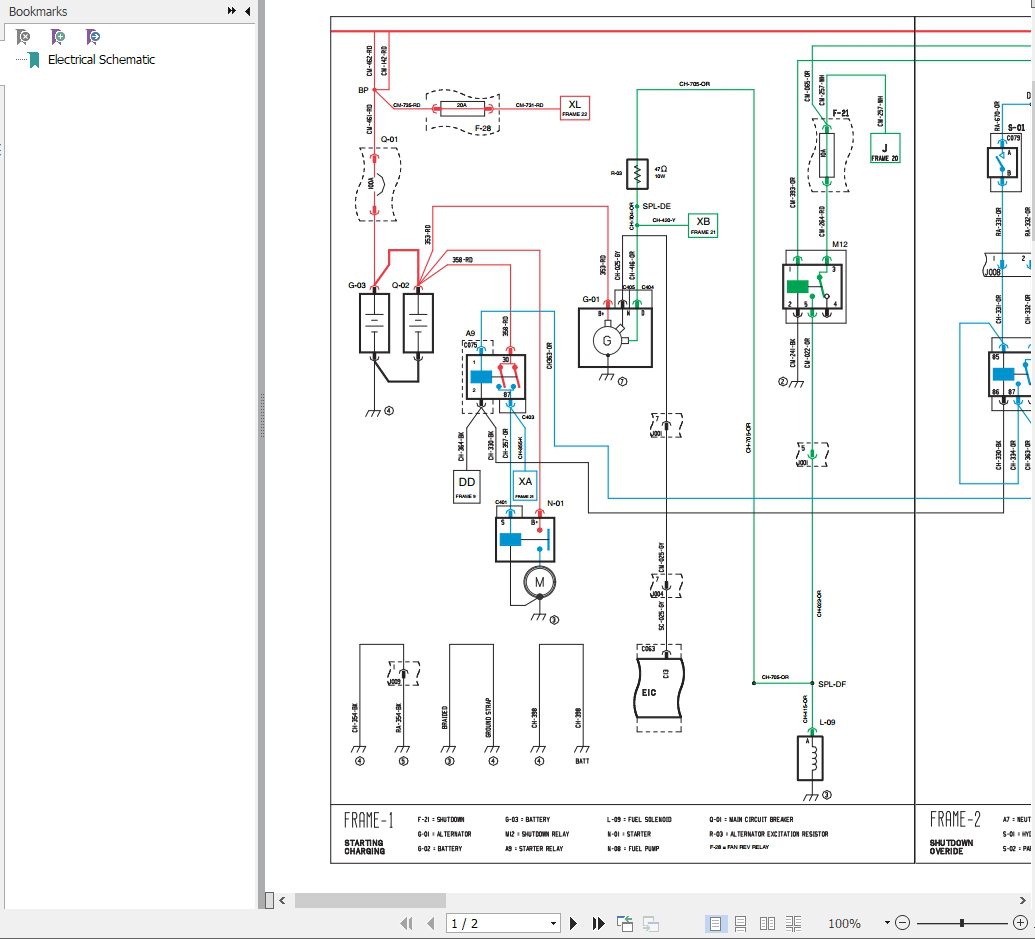The image size is (1035, 939).
Task: Go to the next page
Action: [x=574, y=923]
